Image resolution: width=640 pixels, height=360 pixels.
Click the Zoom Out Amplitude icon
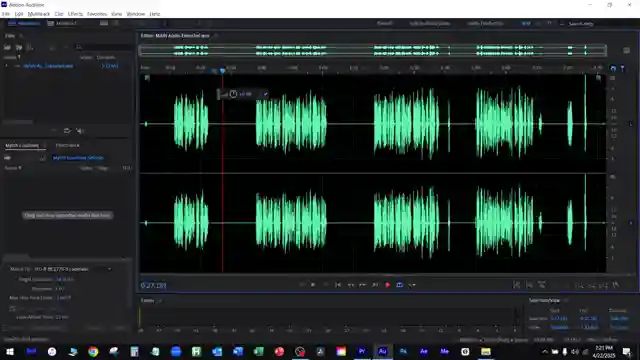pos(529,285)
